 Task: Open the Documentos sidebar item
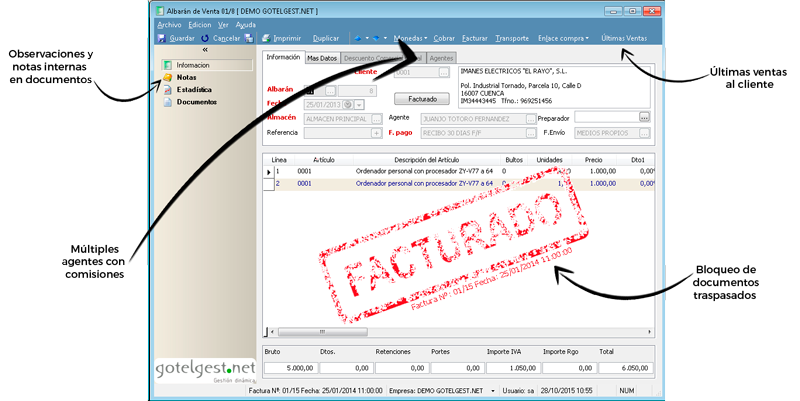point(196,102)
